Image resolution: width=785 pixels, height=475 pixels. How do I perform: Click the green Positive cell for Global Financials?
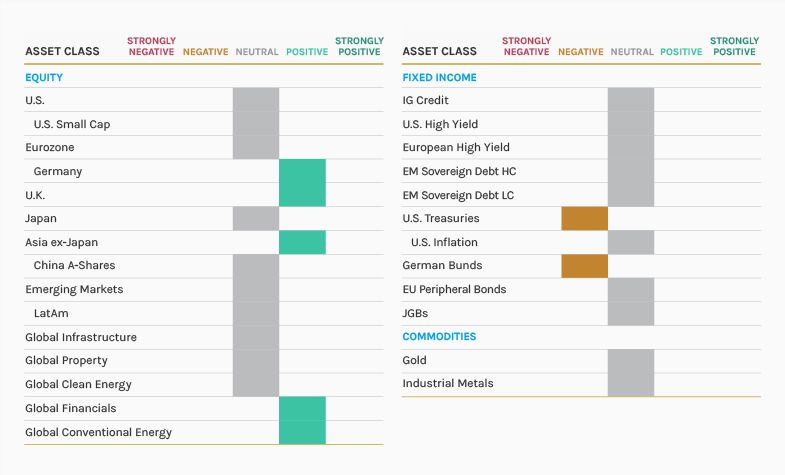tap(302, 408)
